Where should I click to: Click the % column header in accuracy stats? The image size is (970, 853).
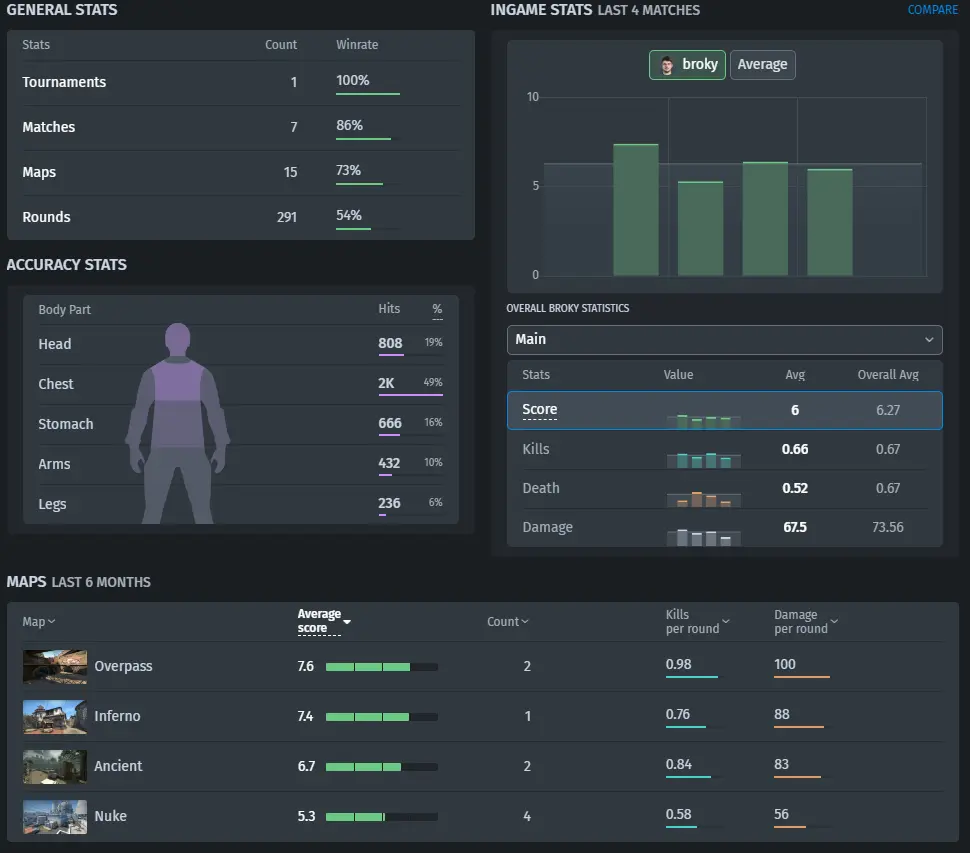pos(437,309)
